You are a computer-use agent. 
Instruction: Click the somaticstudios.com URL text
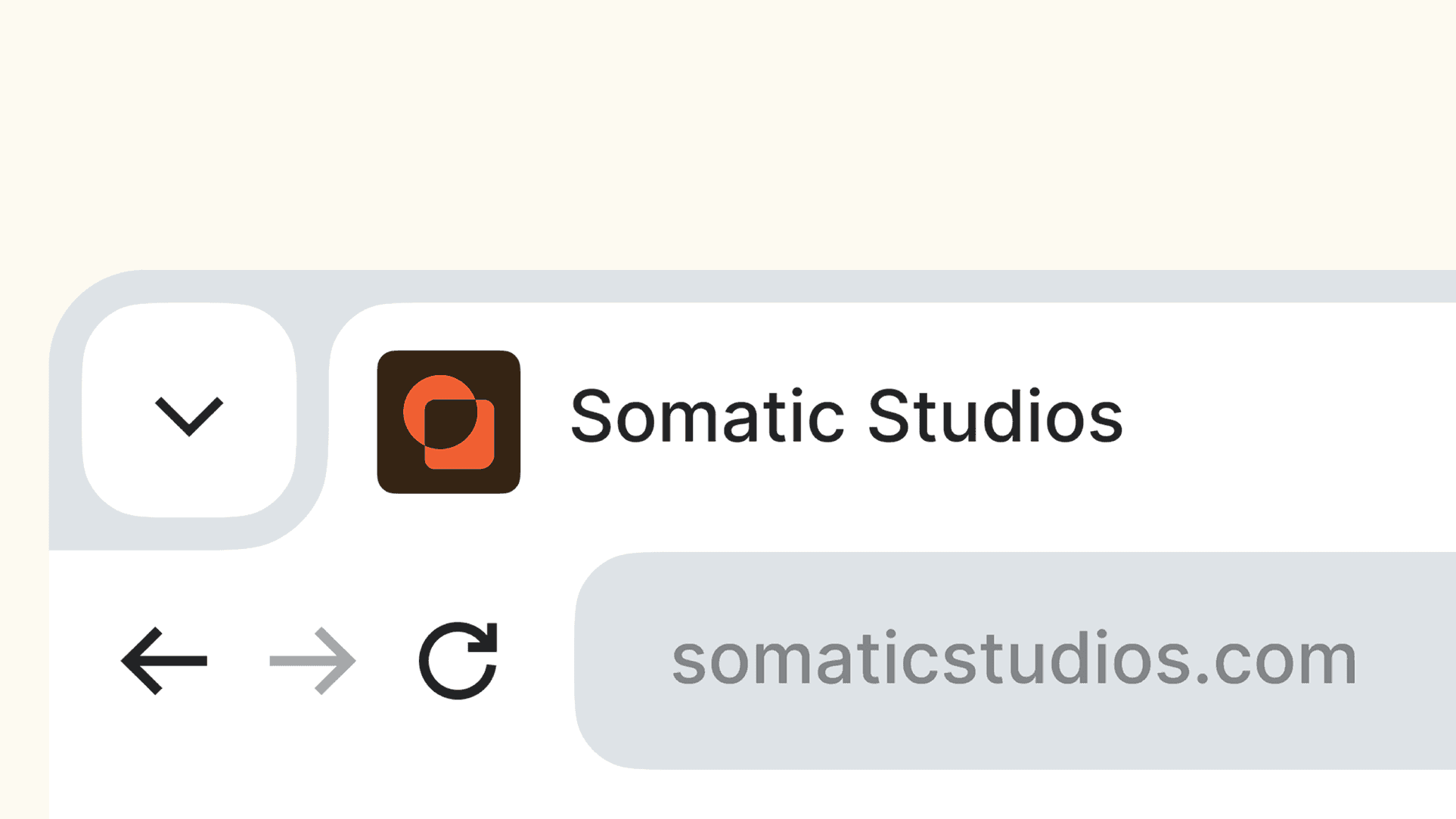point(1014,659)
